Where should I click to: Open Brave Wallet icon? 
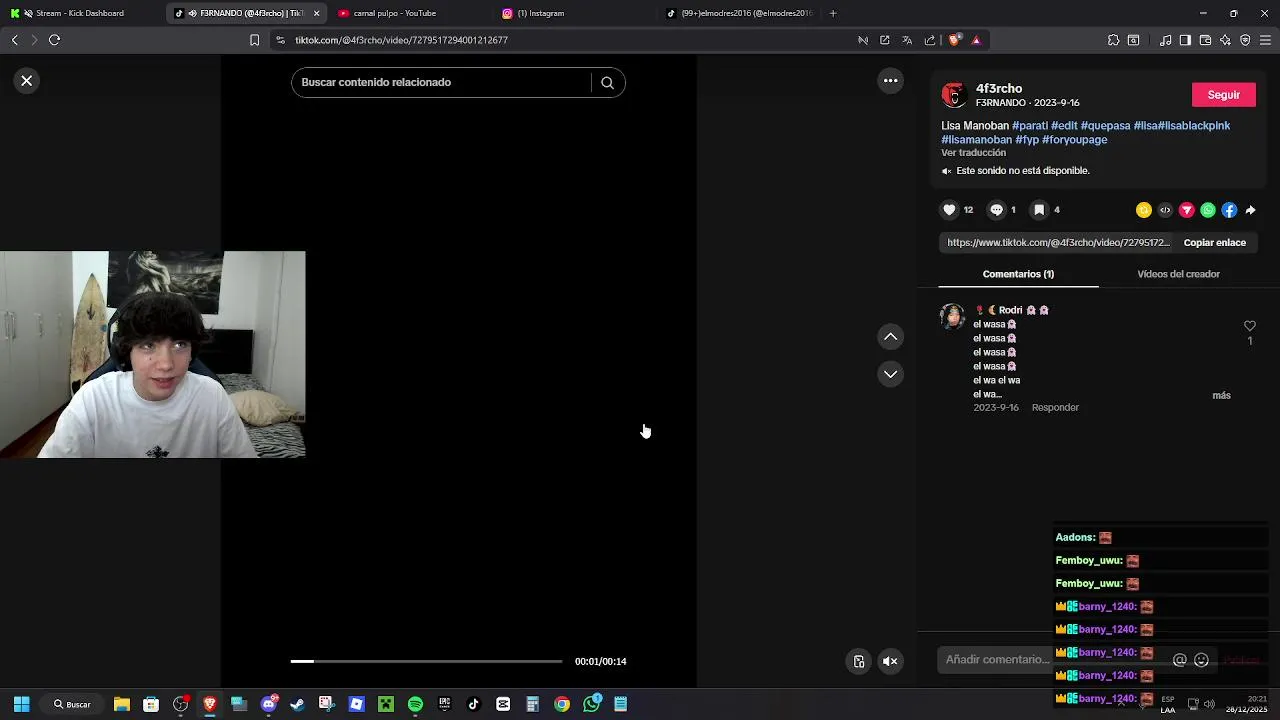tap(1205, 40)
